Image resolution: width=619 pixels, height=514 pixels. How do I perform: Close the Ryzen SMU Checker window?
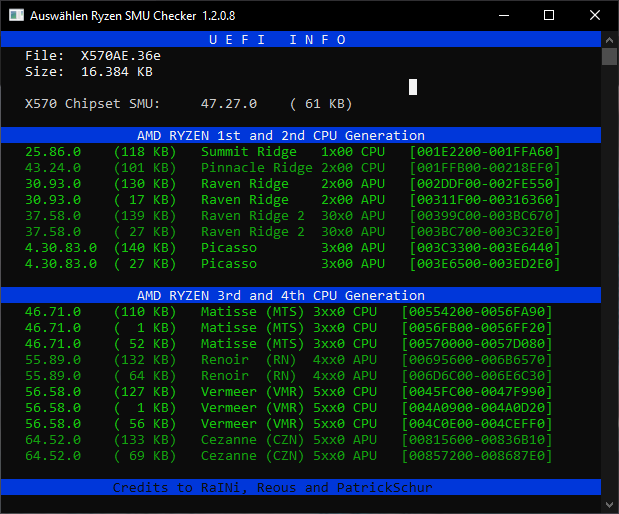pos(595,15)
